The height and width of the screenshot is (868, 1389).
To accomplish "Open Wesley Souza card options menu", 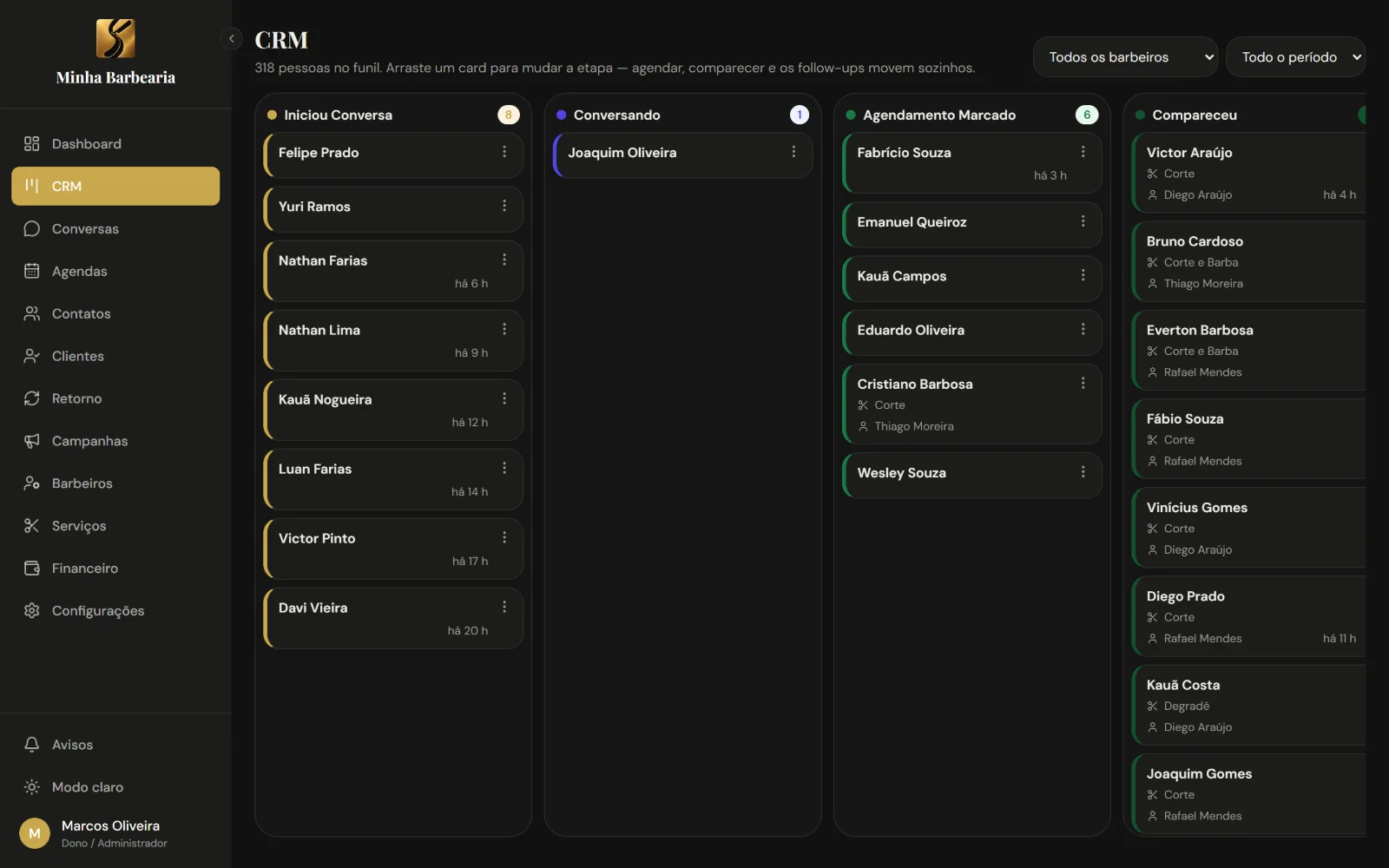I will coord(1083,472).
